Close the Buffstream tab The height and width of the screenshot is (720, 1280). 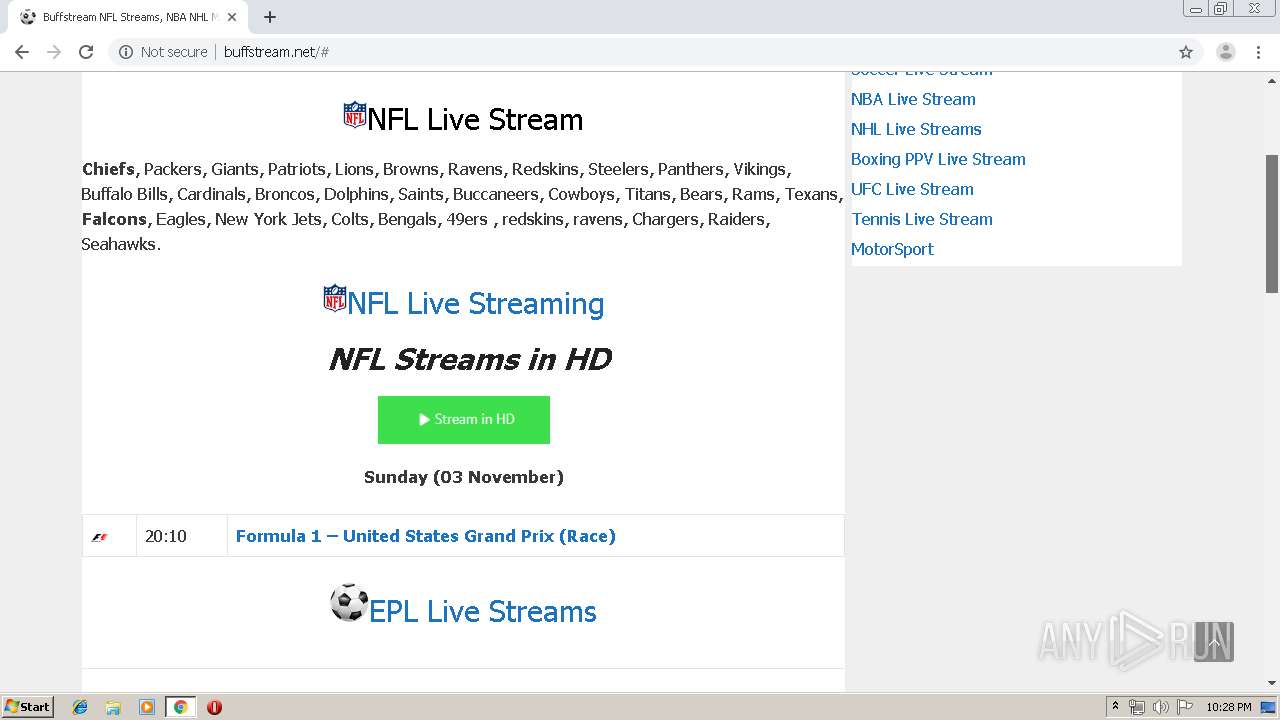coord(232,17)
